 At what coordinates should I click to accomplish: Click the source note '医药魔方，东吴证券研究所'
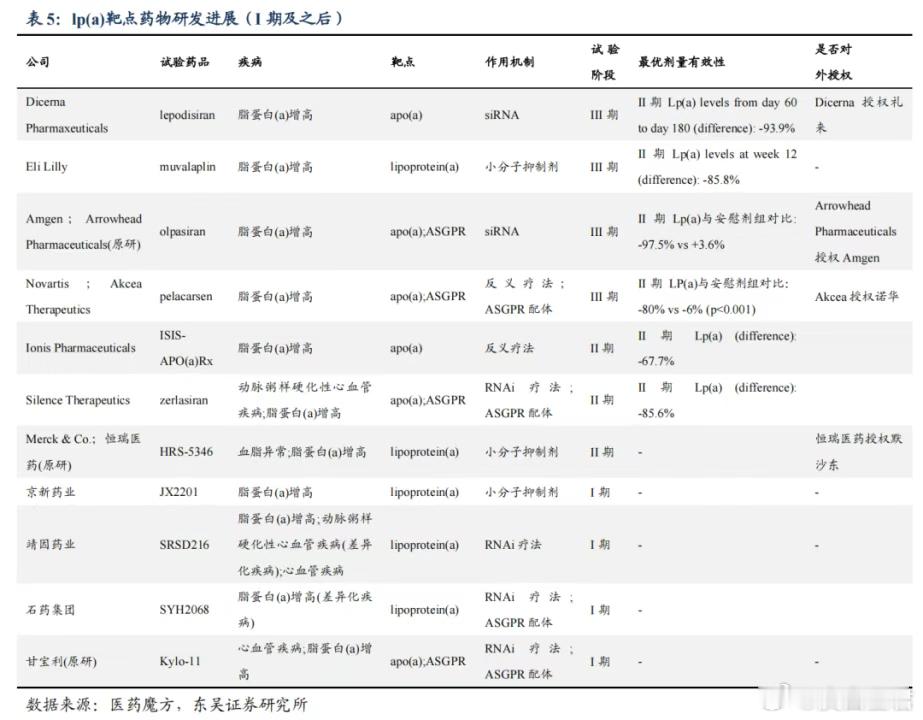click(209, 704)
